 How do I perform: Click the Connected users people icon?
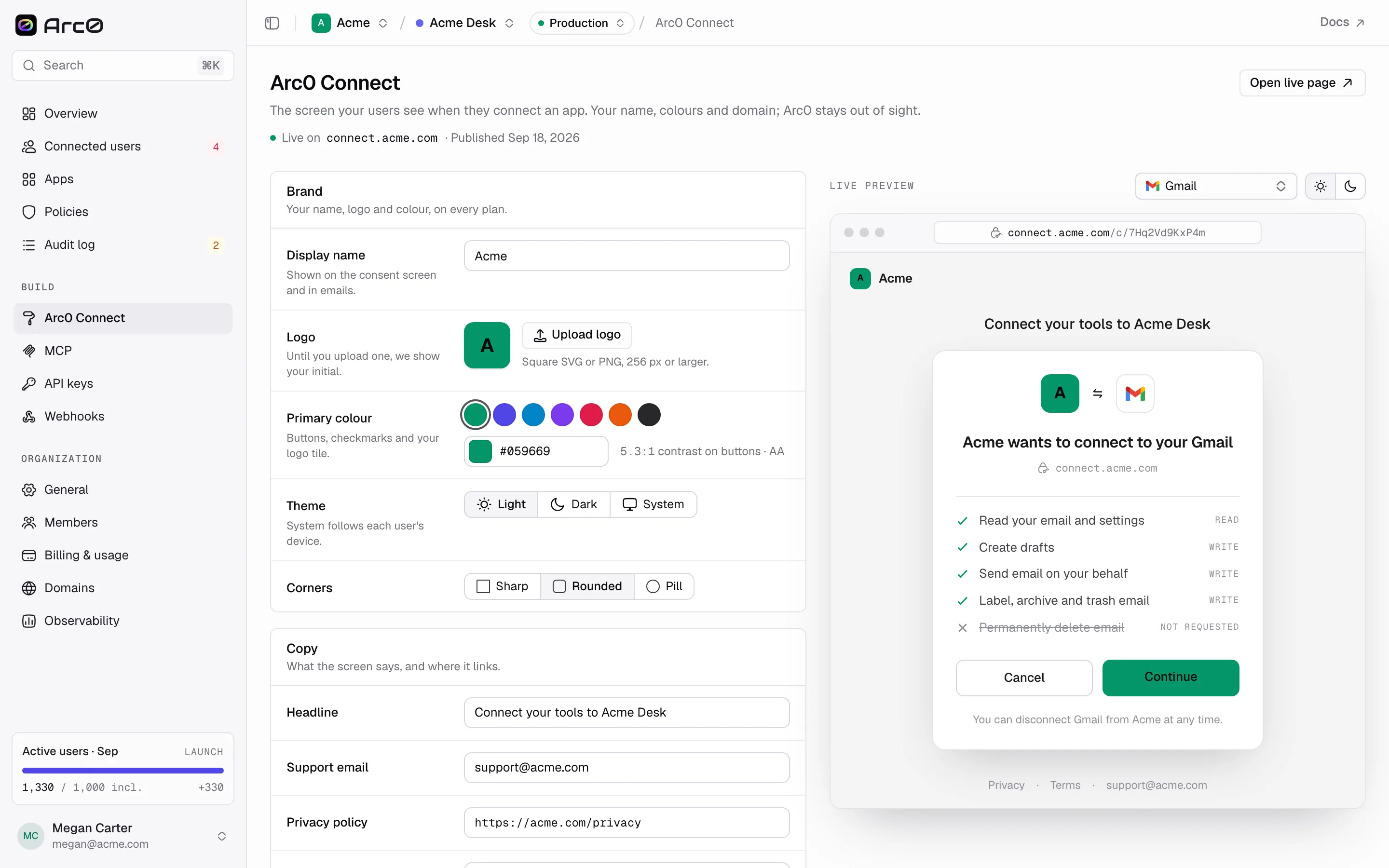[x=29, y=147]
